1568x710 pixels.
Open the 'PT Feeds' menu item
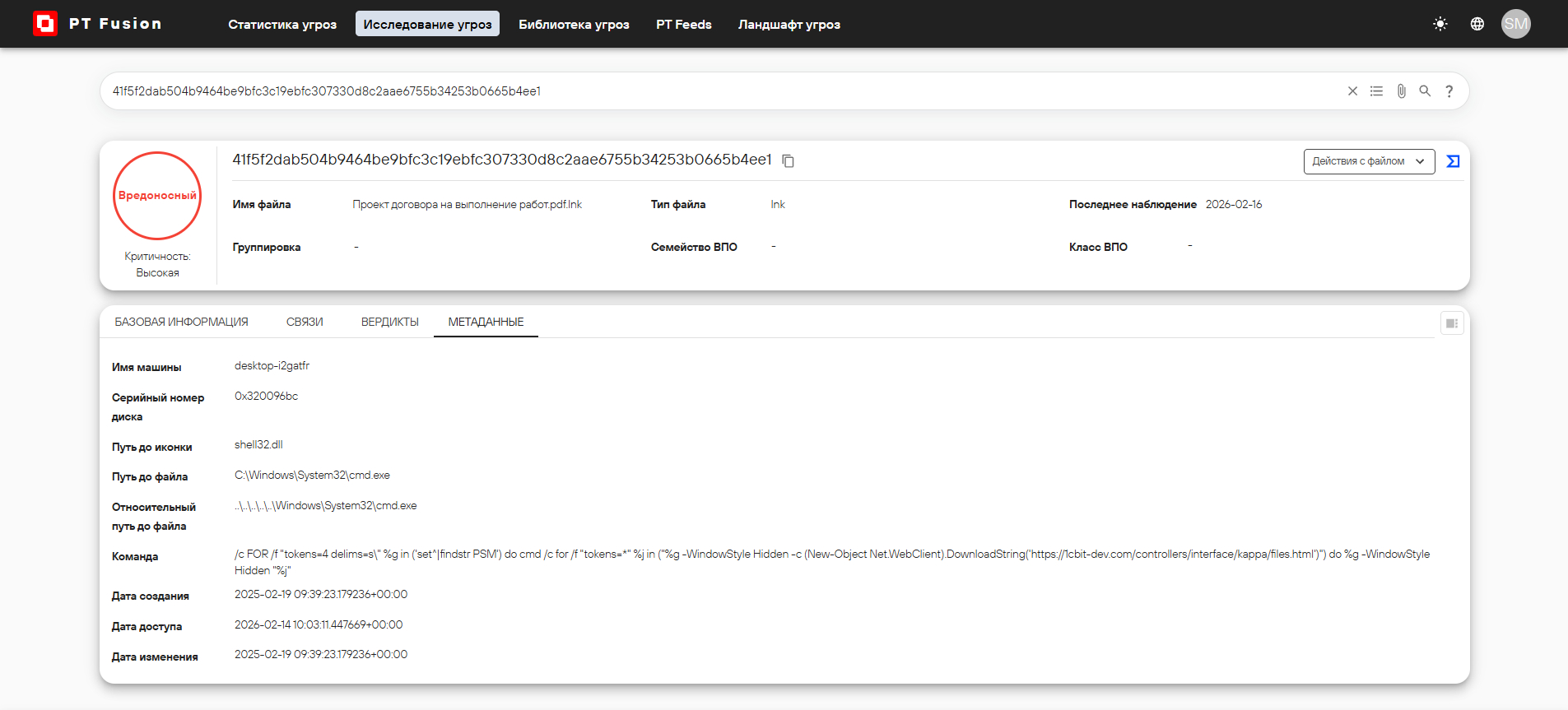click(x=684, y=24)
